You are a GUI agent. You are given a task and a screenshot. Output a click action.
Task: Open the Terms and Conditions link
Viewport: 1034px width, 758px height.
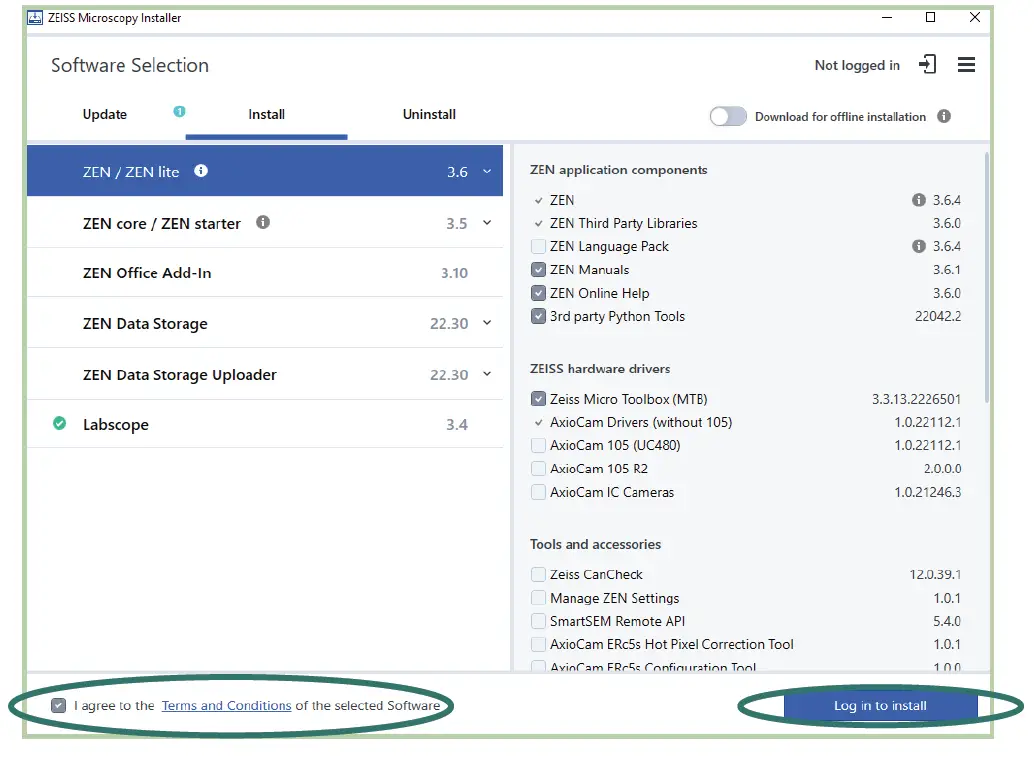226,706
